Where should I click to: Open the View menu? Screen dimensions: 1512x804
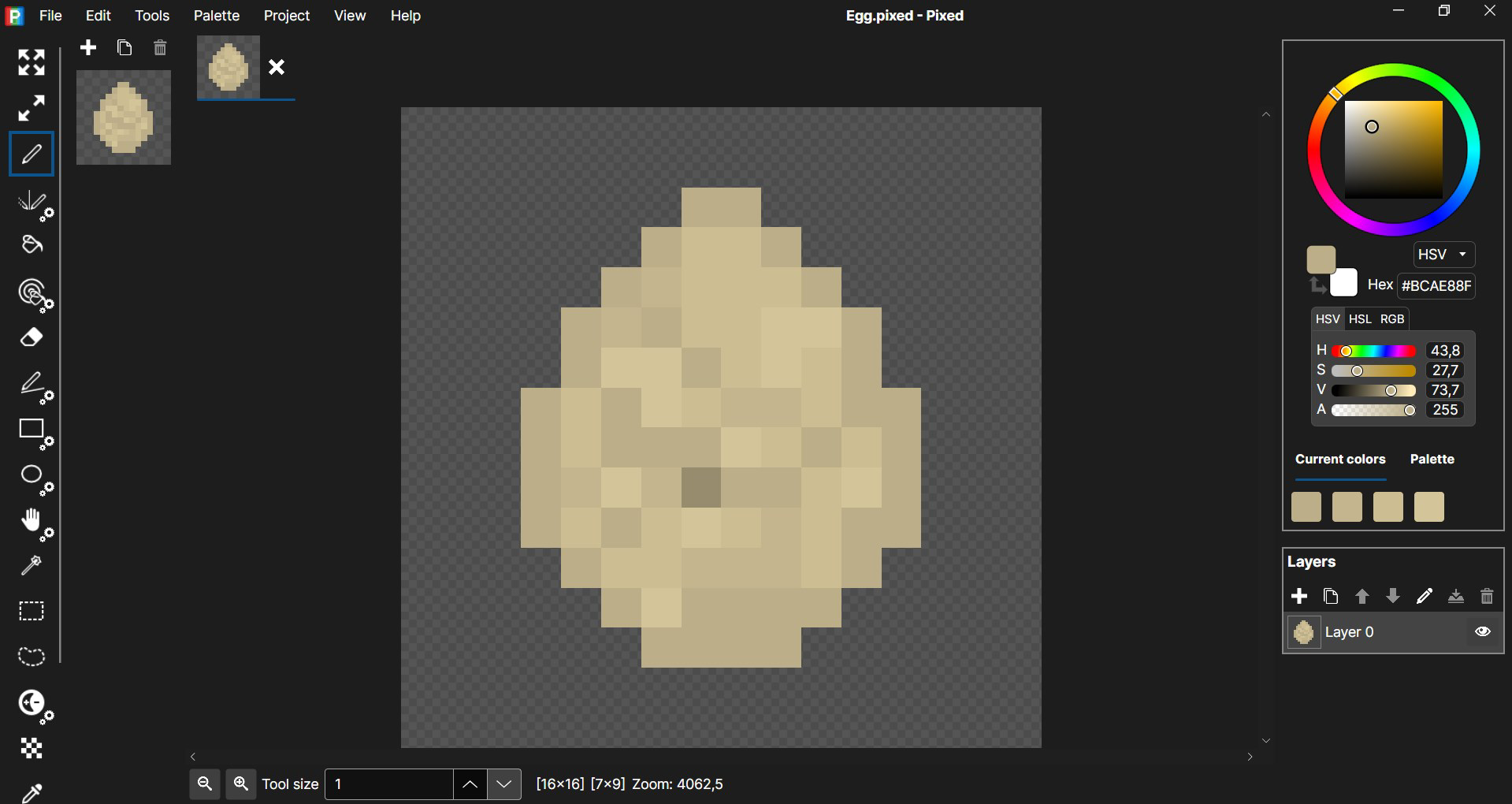pyautogui.click(x=350, y=16)
